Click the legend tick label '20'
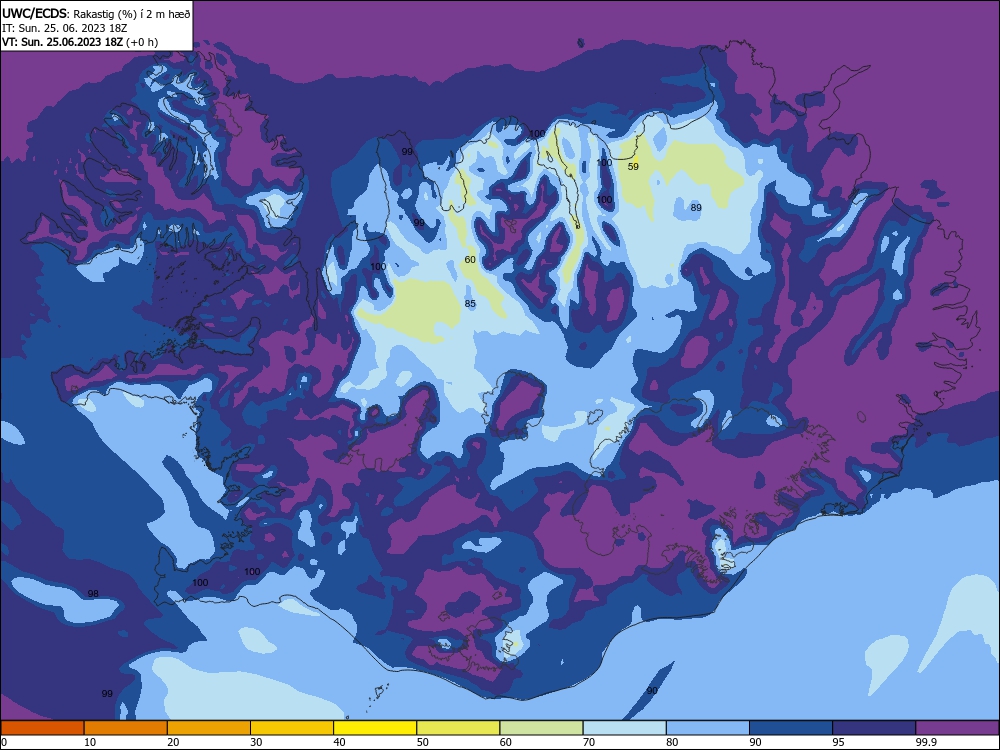Viewport: 1000px width, 750px height. 173,742
